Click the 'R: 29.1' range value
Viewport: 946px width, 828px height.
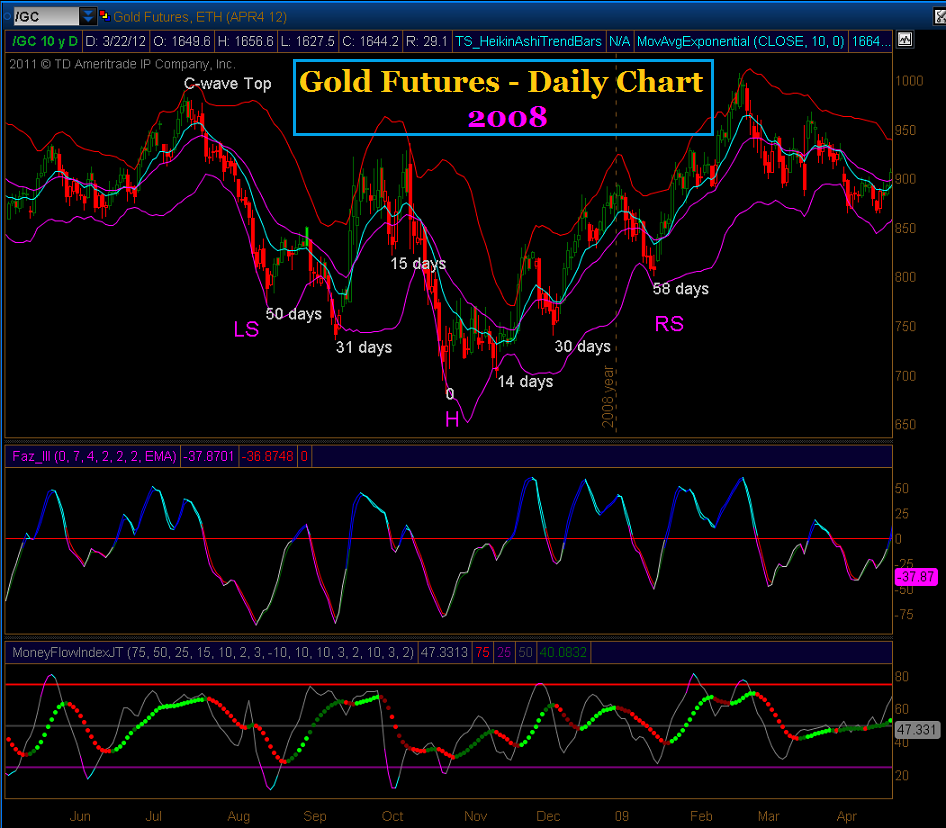point(427,41)
